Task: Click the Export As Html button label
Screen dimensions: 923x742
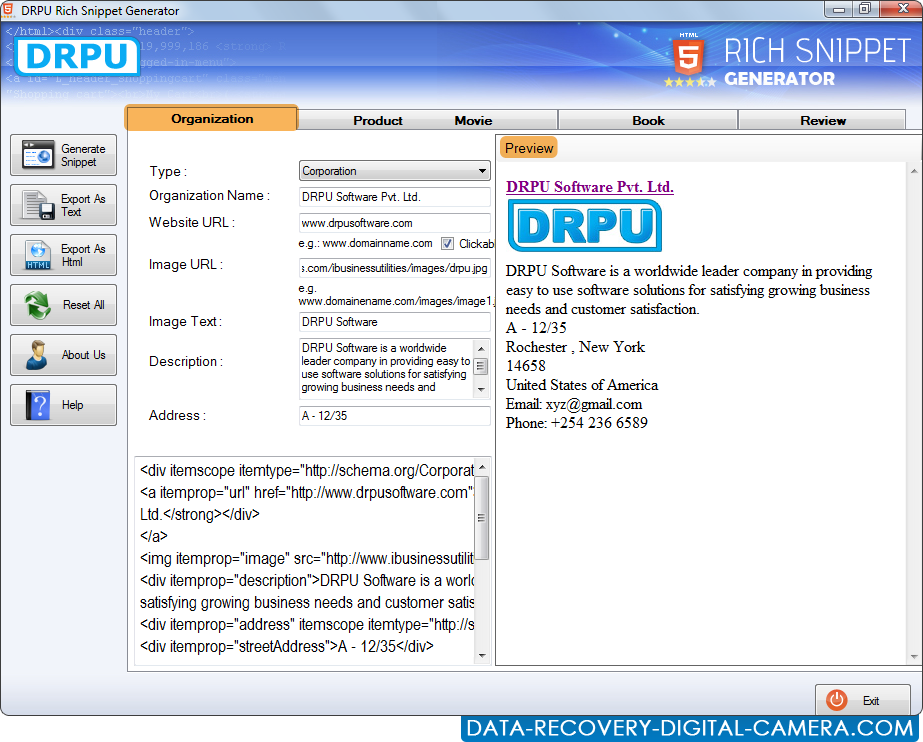Action: pyautogui.click(x=83, y=255)
